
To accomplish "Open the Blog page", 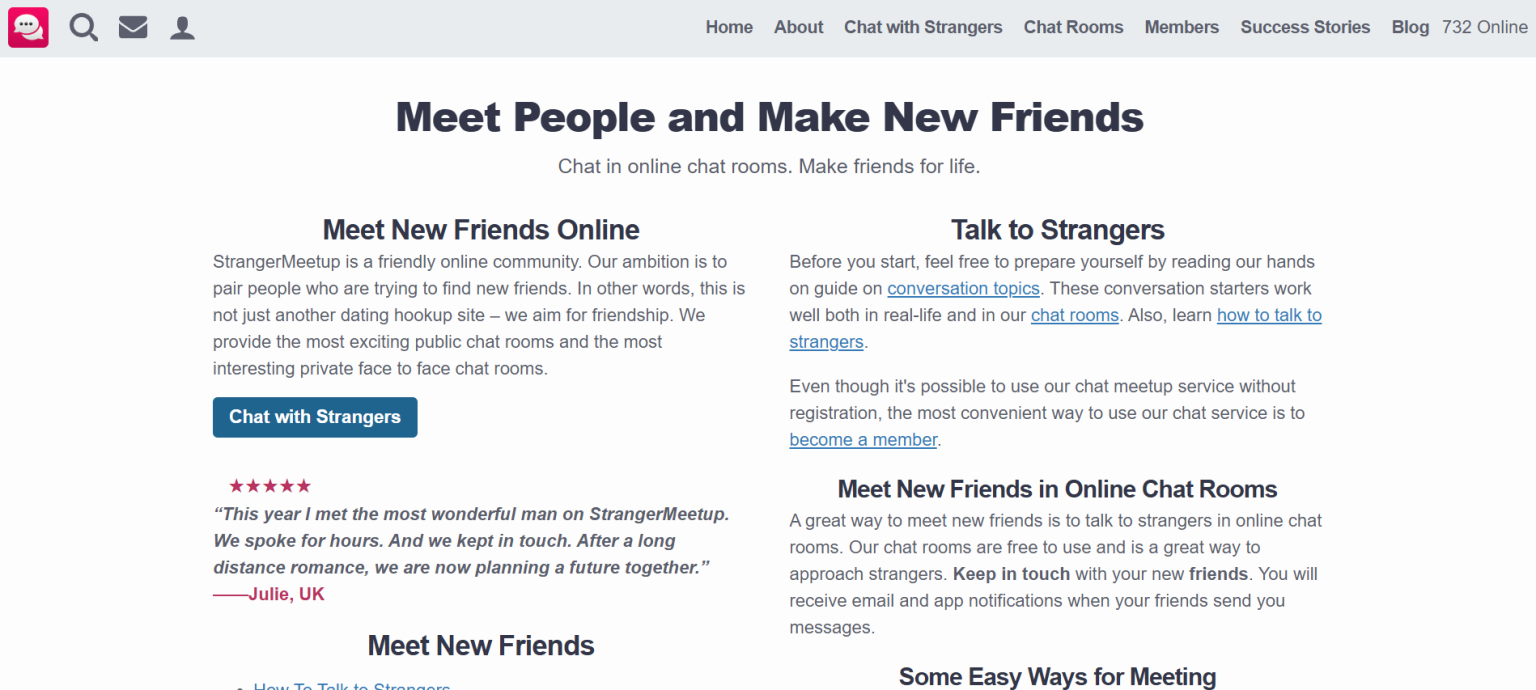I will pyautogui.click(x=1410, y=27).
